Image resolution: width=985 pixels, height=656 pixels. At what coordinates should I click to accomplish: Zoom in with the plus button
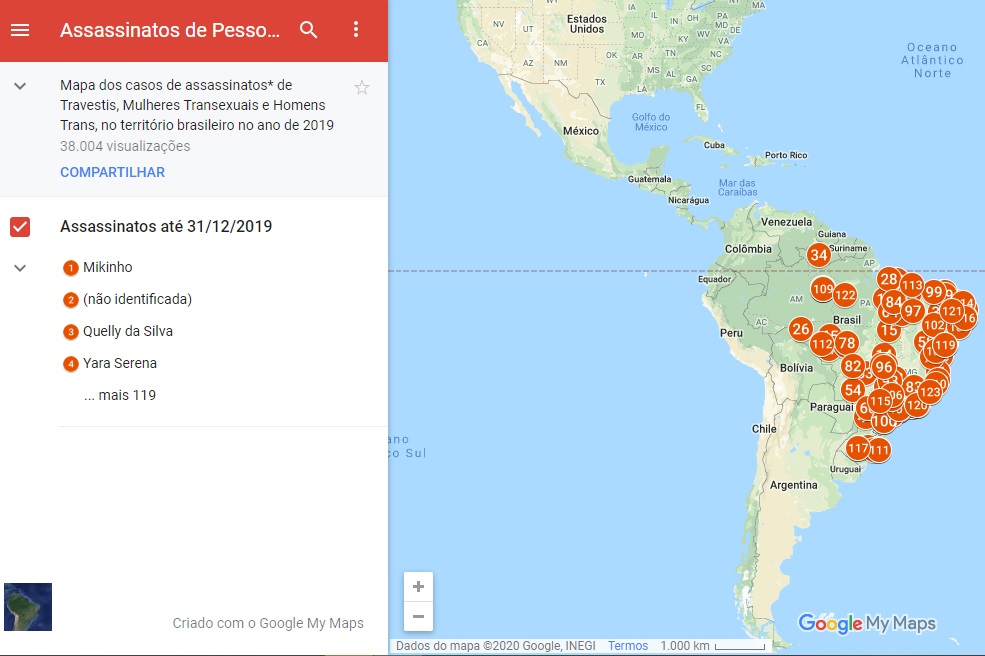(418, 587)
